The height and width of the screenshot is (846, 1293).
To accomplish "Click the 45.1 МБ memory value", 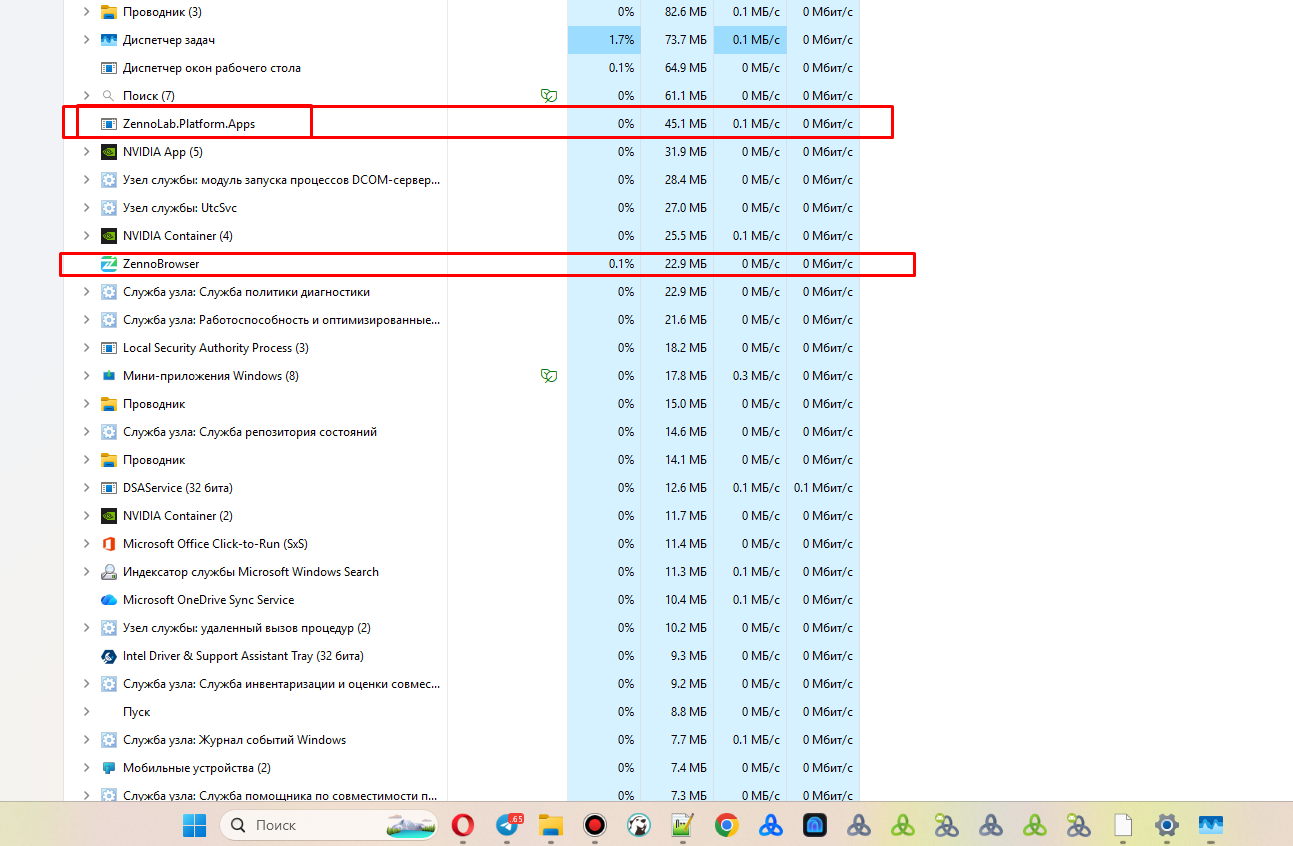I will coord(686,124).
